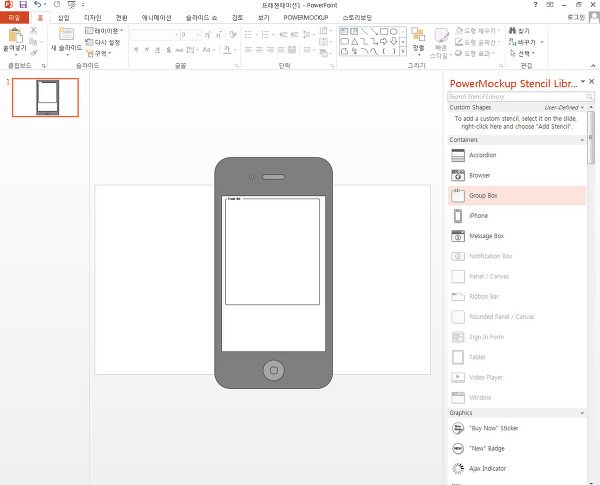Undo the last action

(x=37, y=5)
